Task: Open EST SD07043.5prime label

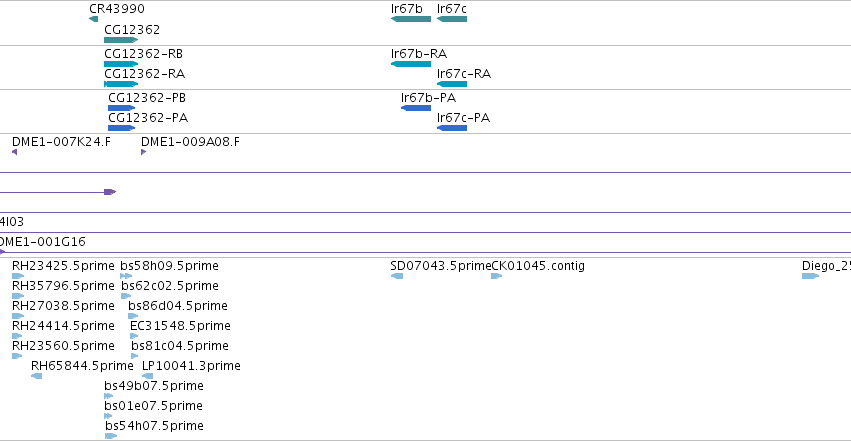Action: click(x=441, y=266)
